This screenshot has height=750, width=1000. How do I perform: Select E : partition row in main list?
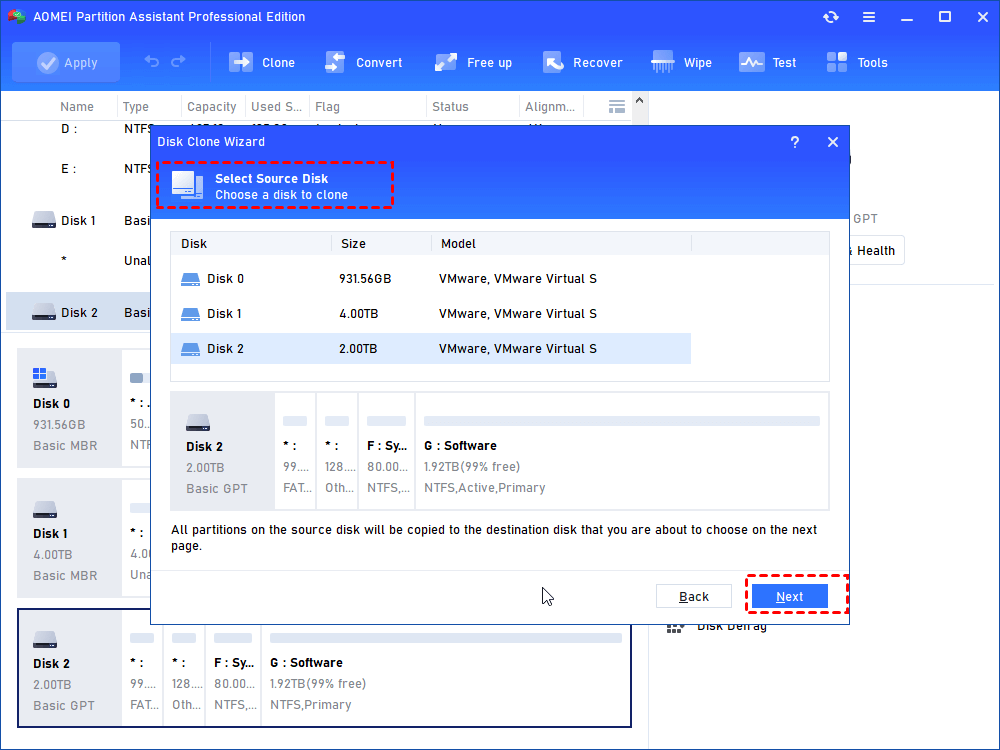click(x=78, y=169)
